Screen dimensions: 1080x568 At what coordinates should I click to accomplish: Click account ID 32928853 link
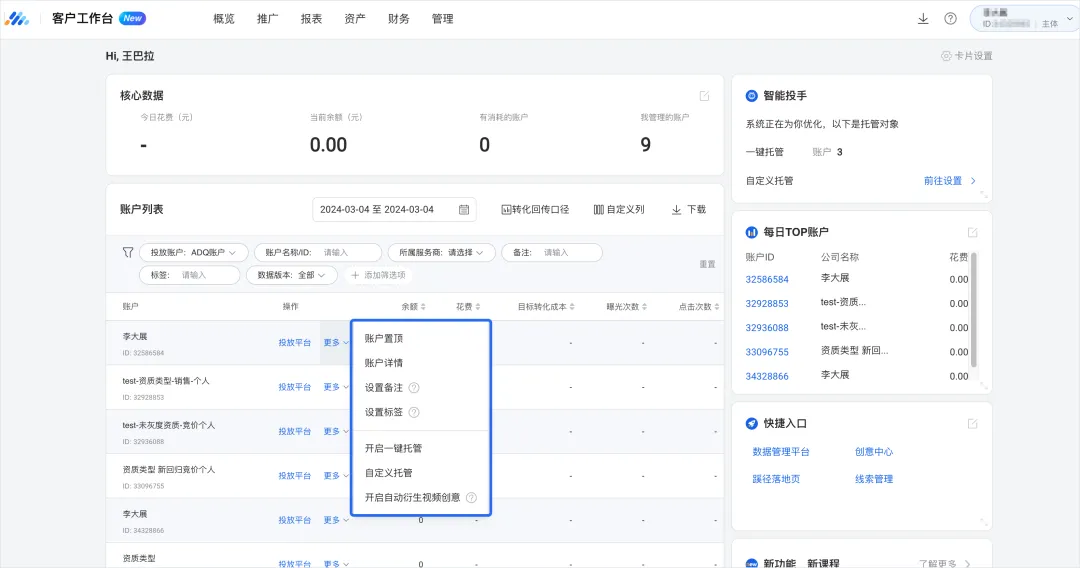[x=767, y=304]
